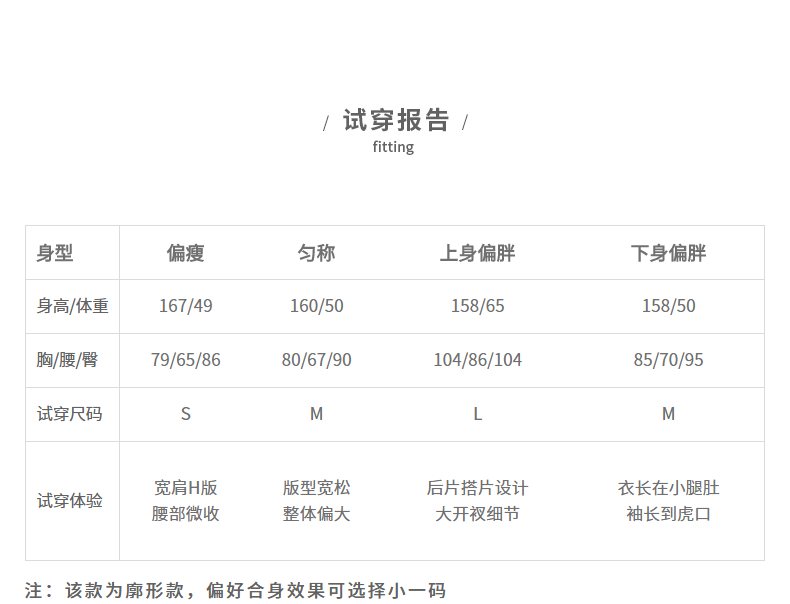Select the 身型 row header

pos(55,253)
